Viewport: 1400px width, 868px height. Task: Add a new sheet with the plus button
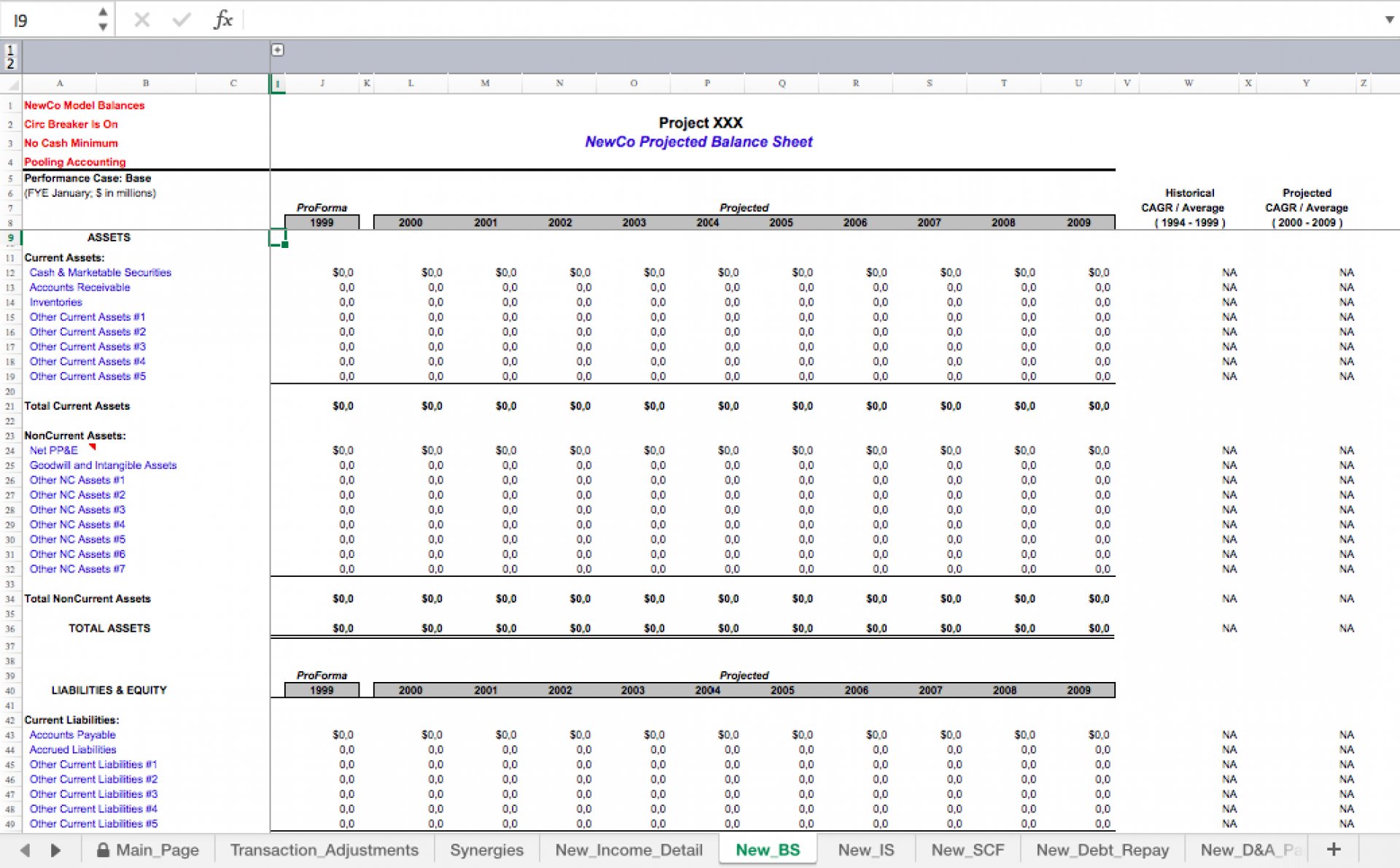(x=1334, y=849)
